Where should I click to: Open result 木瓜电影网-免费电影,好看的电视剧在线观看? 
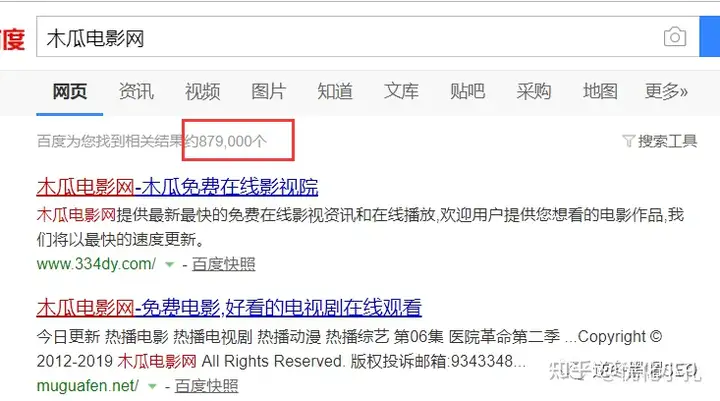click(229, 308)
